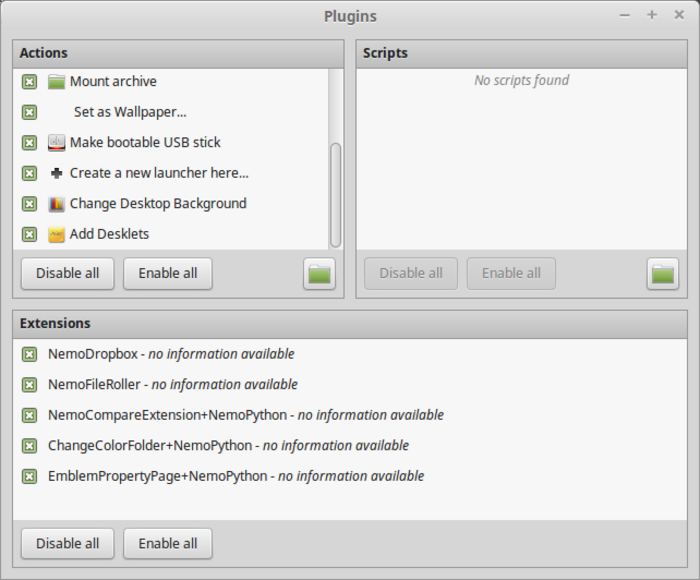Click the NemoDropbox extension text
The height and width of the screenshot is (580, 700).
[x=171, y=355]
